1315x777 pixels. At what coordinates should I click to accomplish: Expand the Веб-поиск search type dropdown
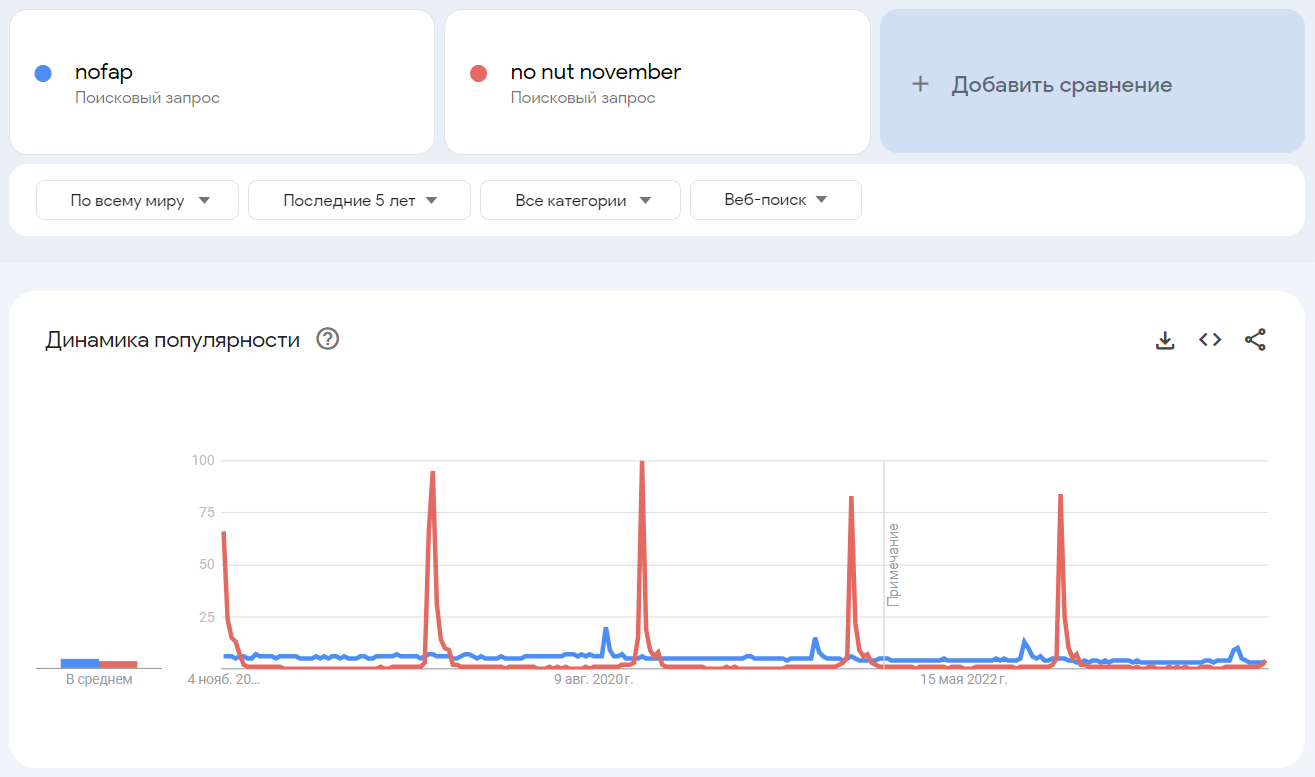[x=775, y=200]
